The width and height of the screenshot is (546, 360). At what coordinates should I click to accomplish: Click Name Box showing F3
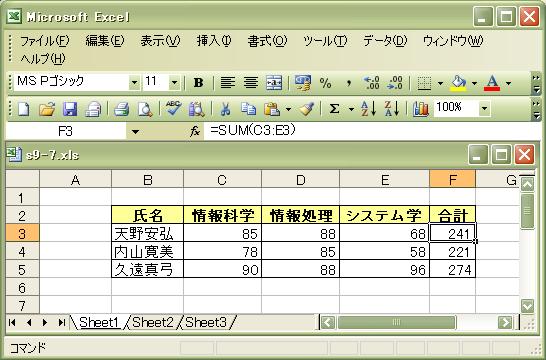point(65,131)
